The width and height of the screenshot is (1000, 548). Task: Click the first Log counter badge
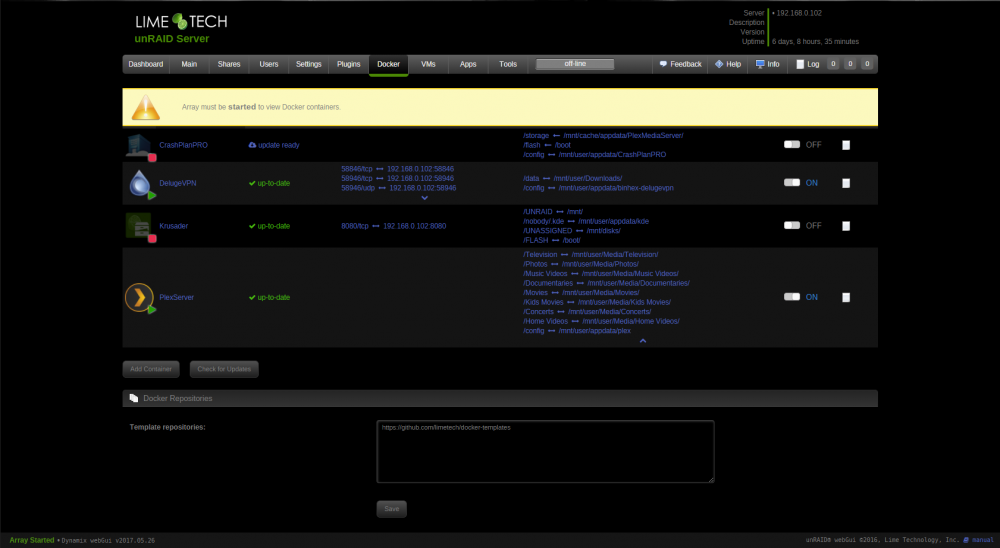[832, 64]
